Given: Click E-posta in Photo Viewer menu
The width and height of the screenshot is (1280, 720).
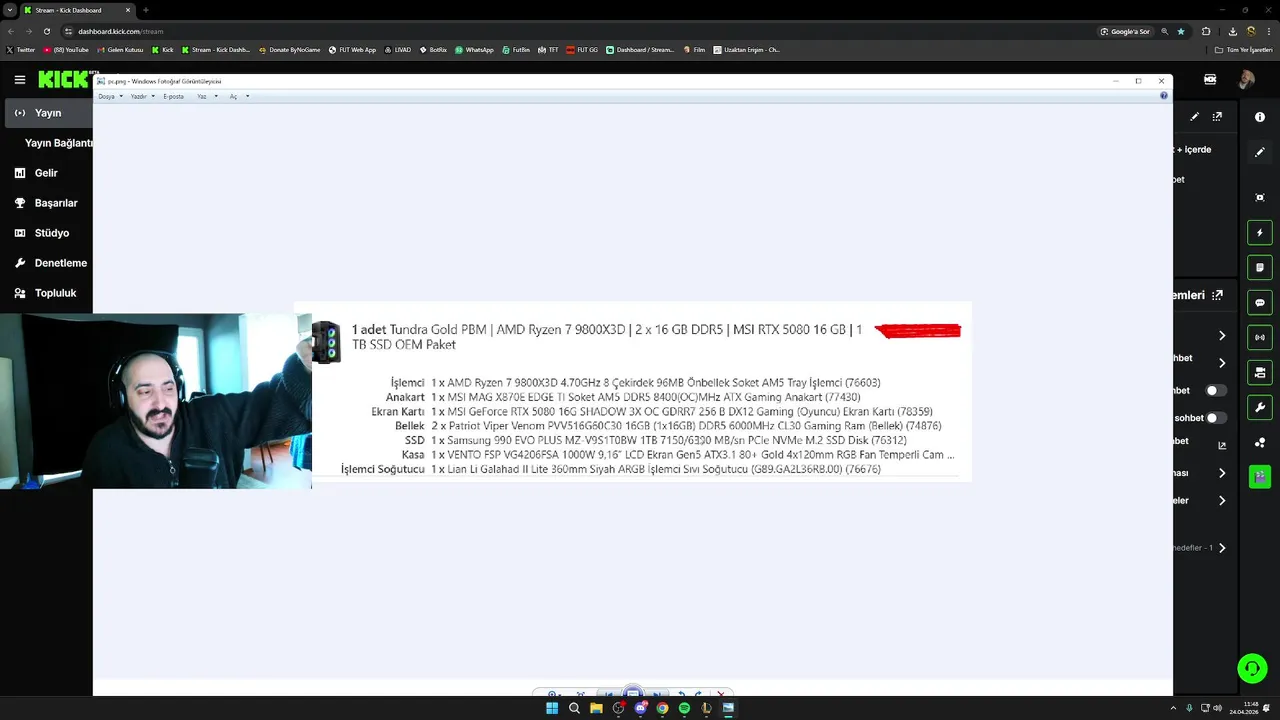Looking at the screenshot, I should [x=174, y=96].
